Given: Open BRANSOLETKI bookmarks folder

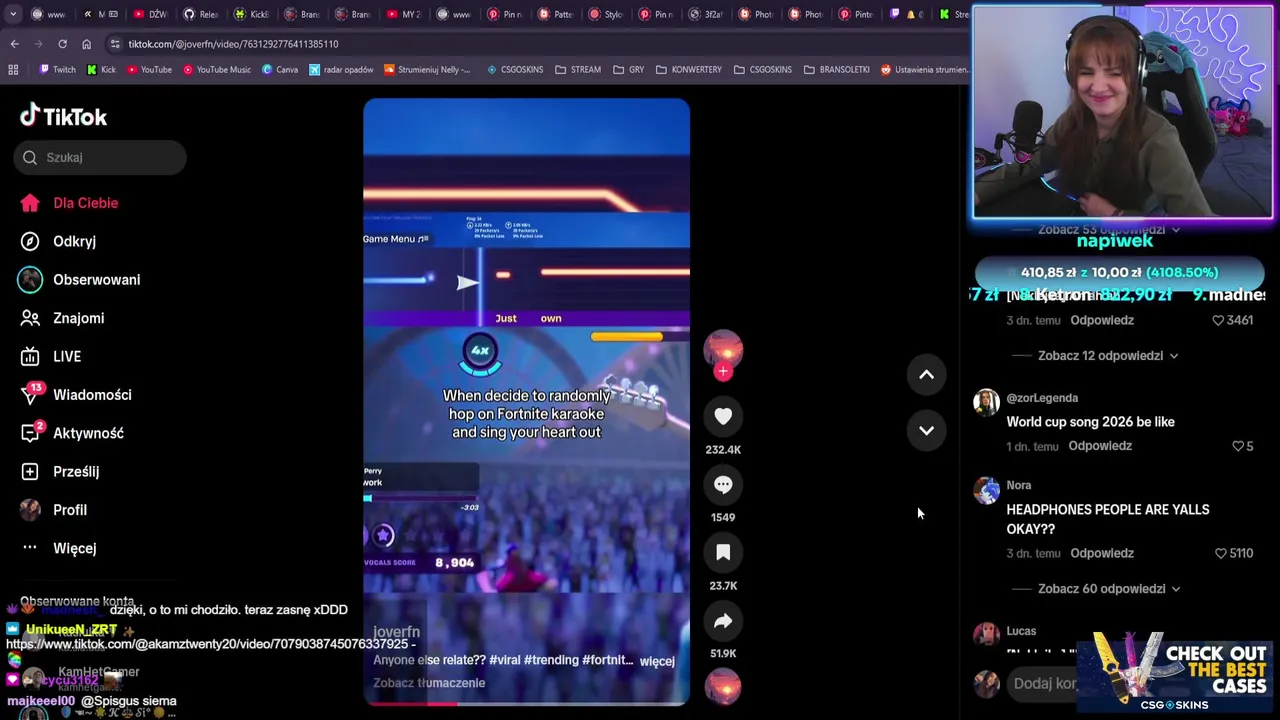Looking at the screenshot, I should click(836, 70).
